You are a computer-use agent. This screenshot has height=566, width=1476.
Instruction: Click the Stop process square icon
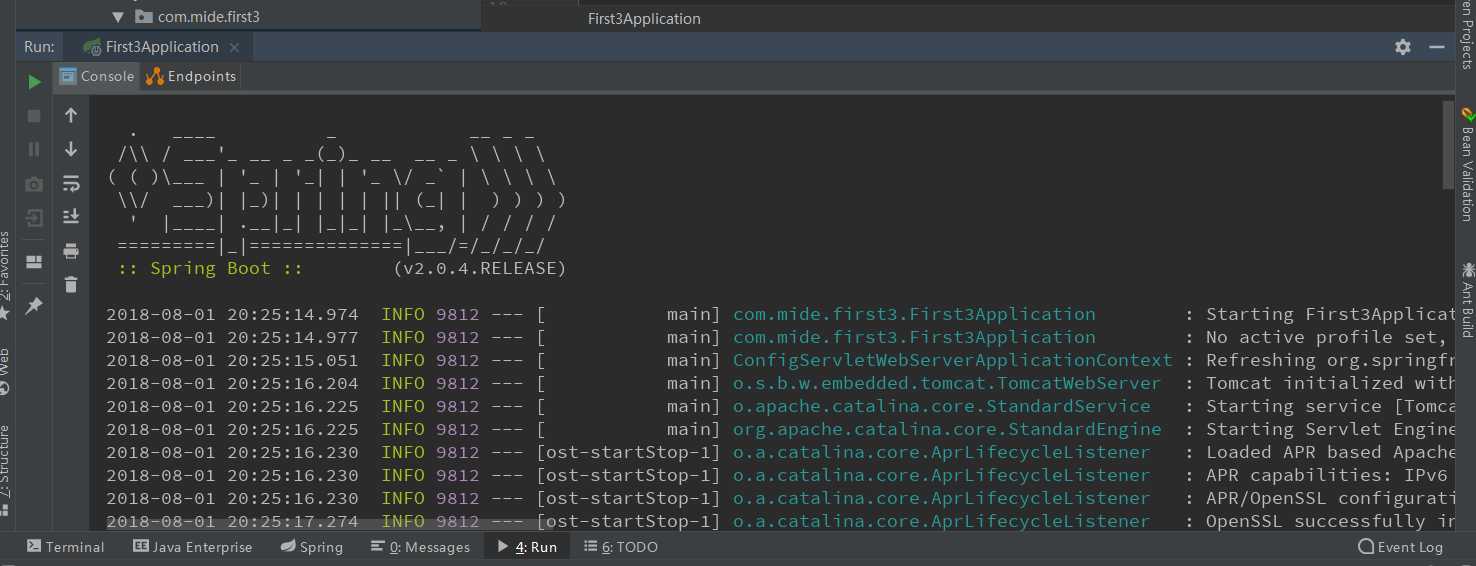tap(34, 116)
